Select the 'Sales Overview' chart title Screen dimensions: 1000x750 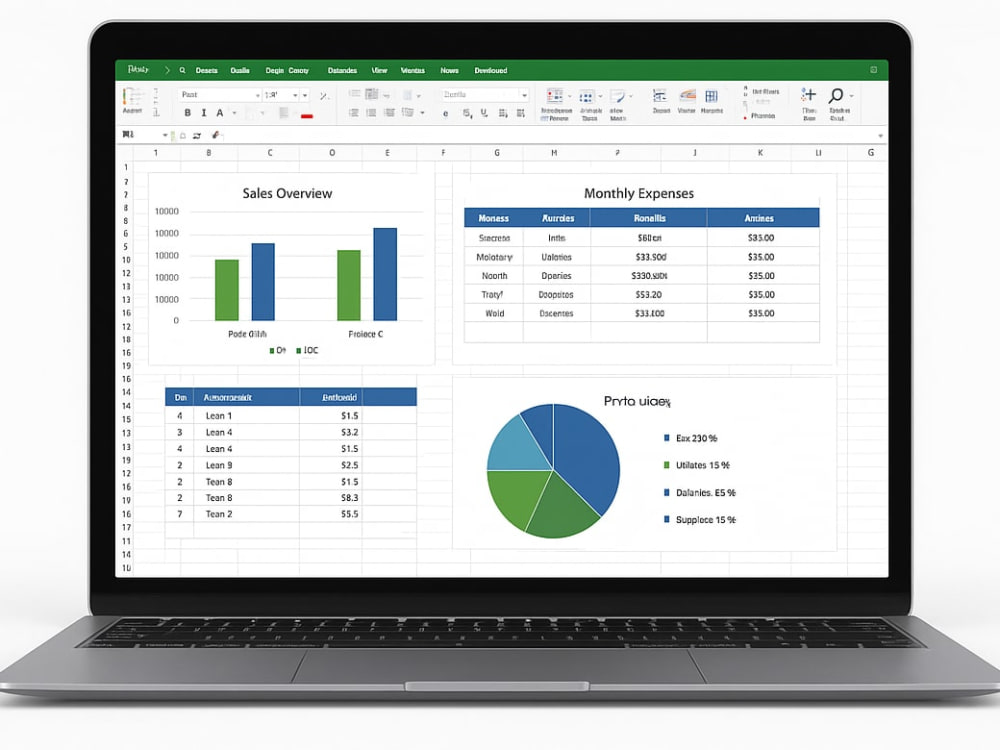[287, 193]
